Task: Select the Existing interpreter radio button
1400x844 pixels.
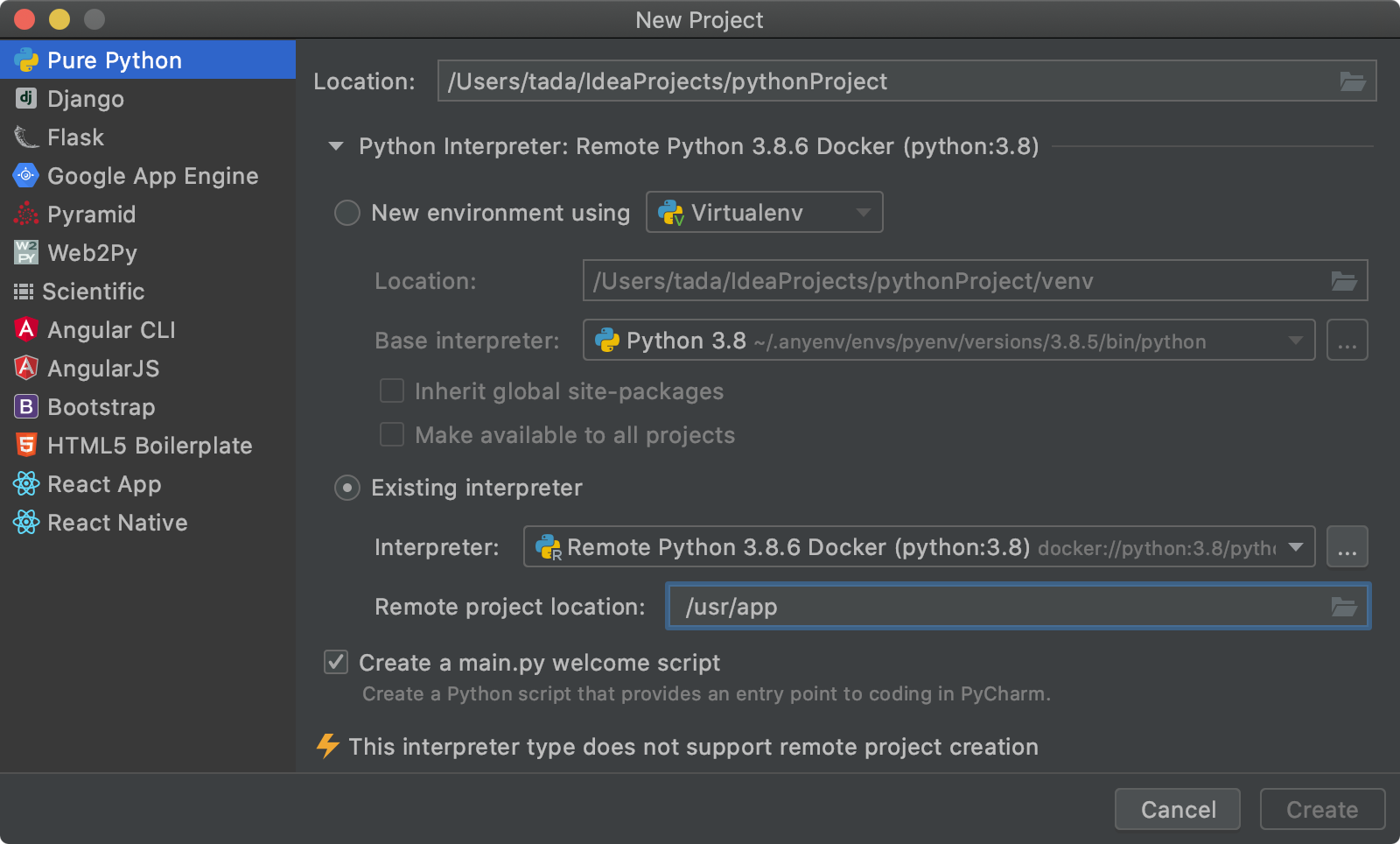Action: click(x=347, y=488)
